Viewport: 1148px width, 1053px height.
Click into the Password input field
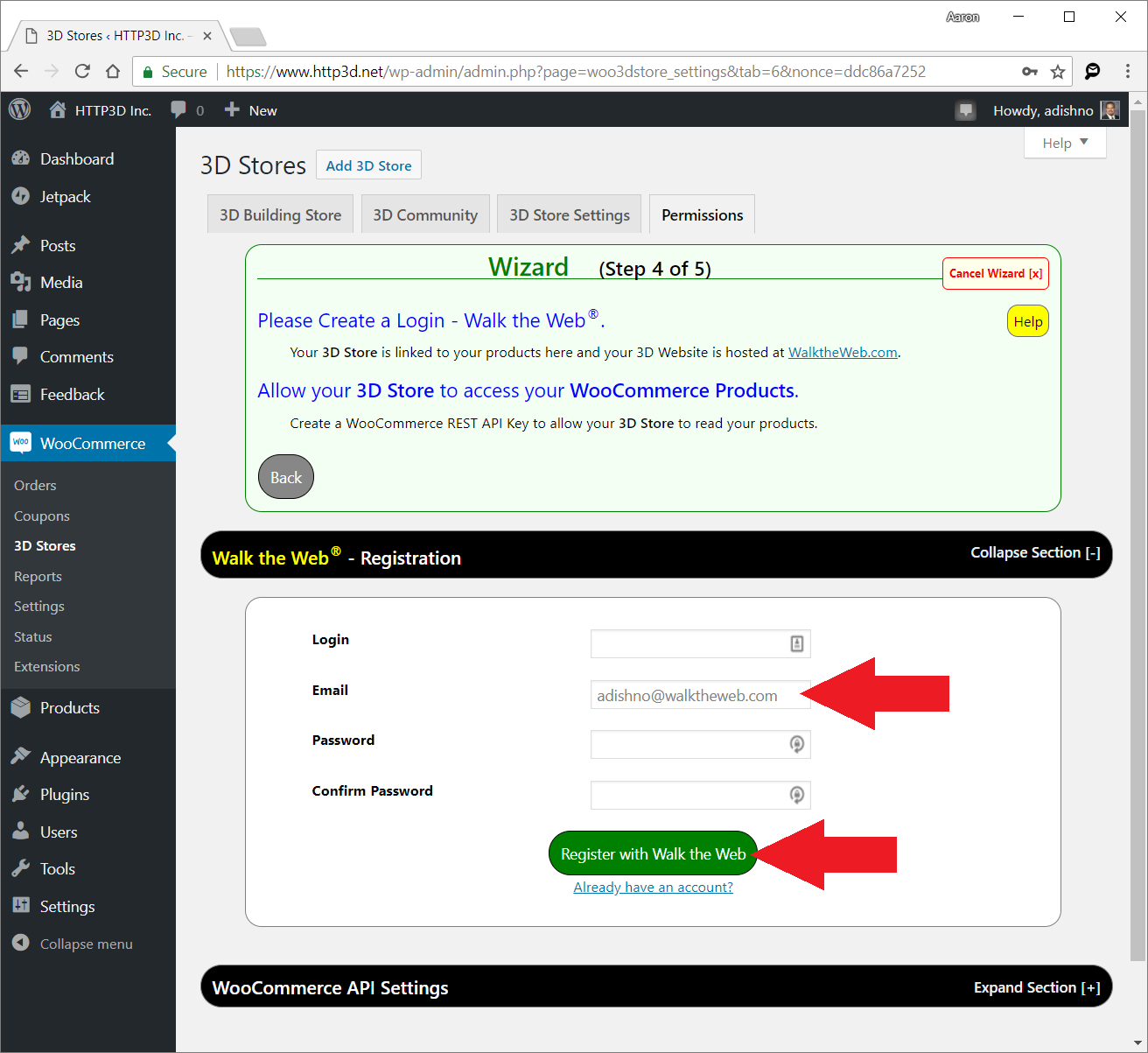pyautogui.click(x=701, y=744)
